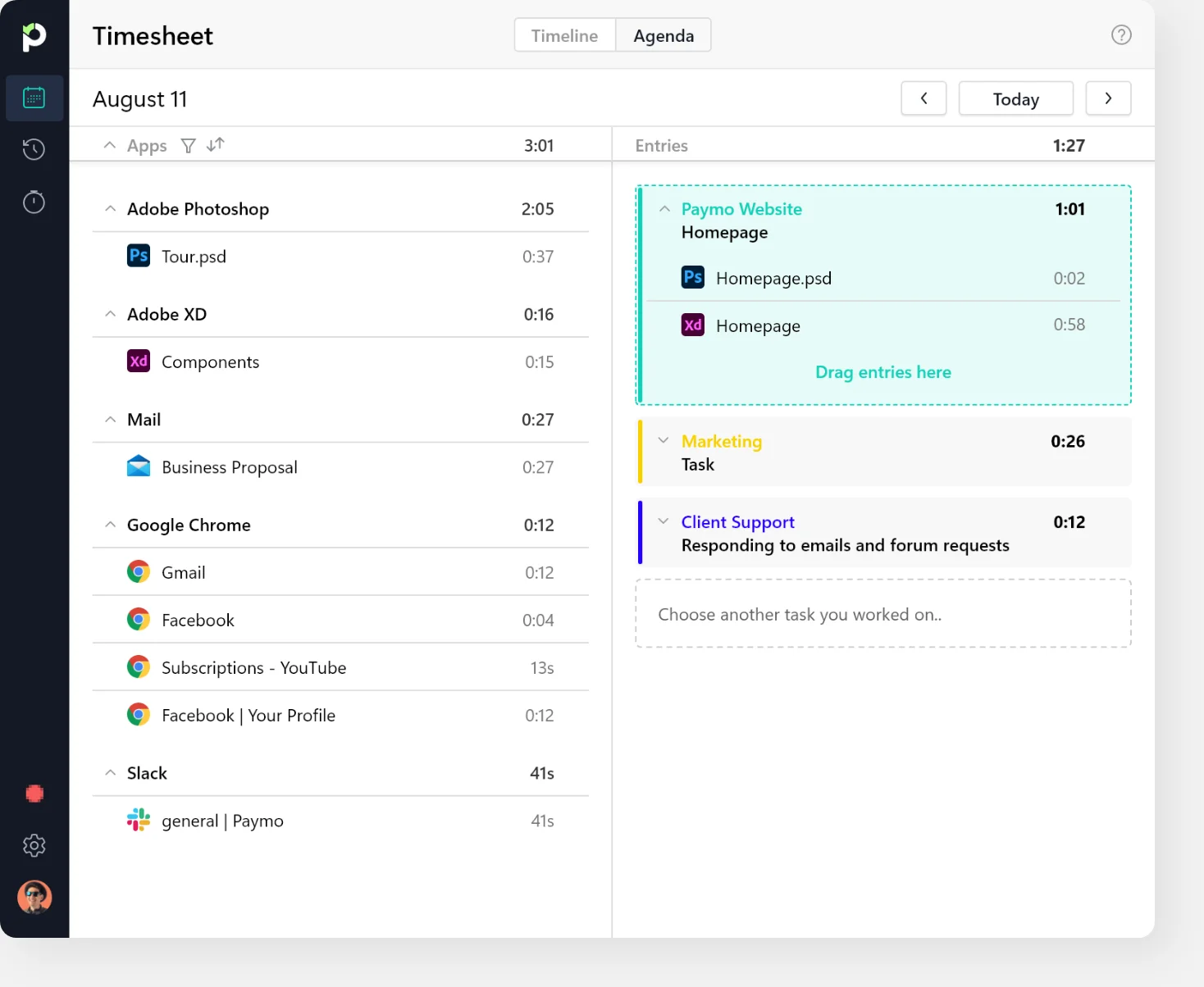Select the Tour.psd row
This screenshot has height=987, width=1204.
pyautogui.click(x=340, y=257)
